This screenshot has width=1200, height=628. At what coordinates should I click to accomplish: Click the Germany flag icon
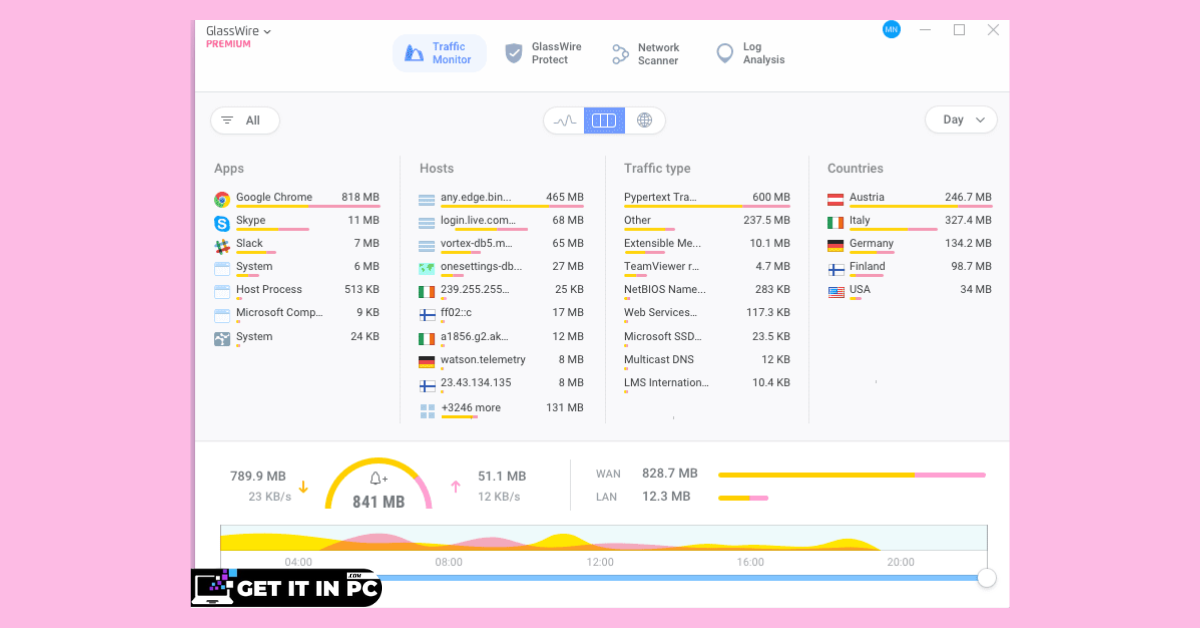point(836,245)
